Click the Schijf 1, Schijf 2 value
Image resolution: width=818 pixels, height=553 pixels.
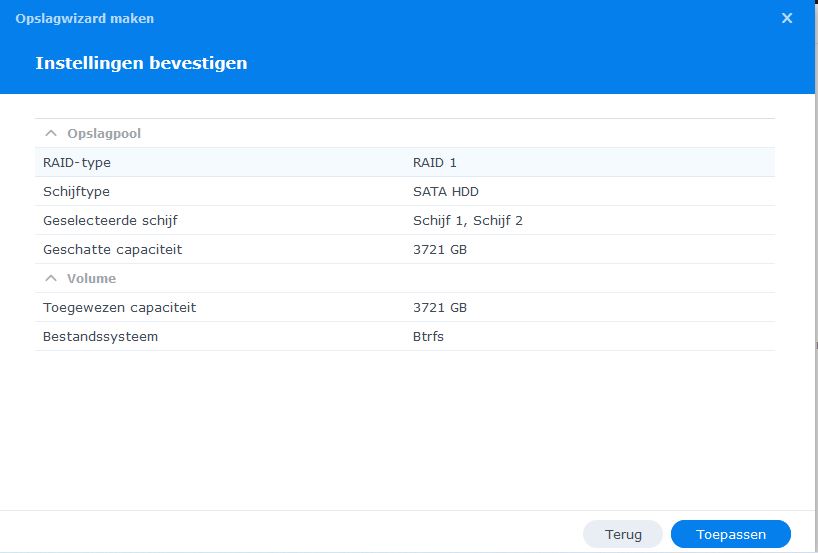coord(467,220)
